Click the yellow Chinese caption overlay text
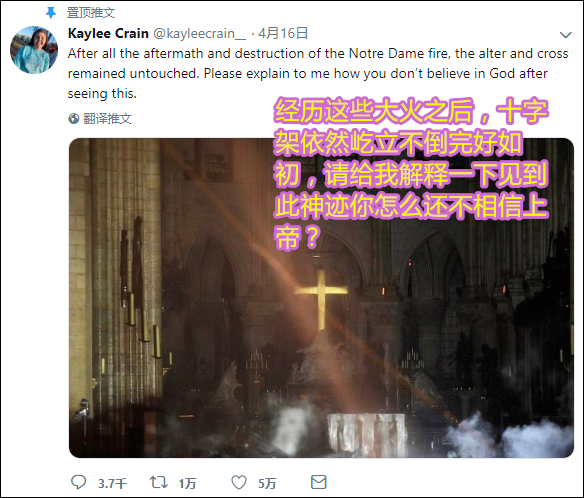 click(411, 174)
